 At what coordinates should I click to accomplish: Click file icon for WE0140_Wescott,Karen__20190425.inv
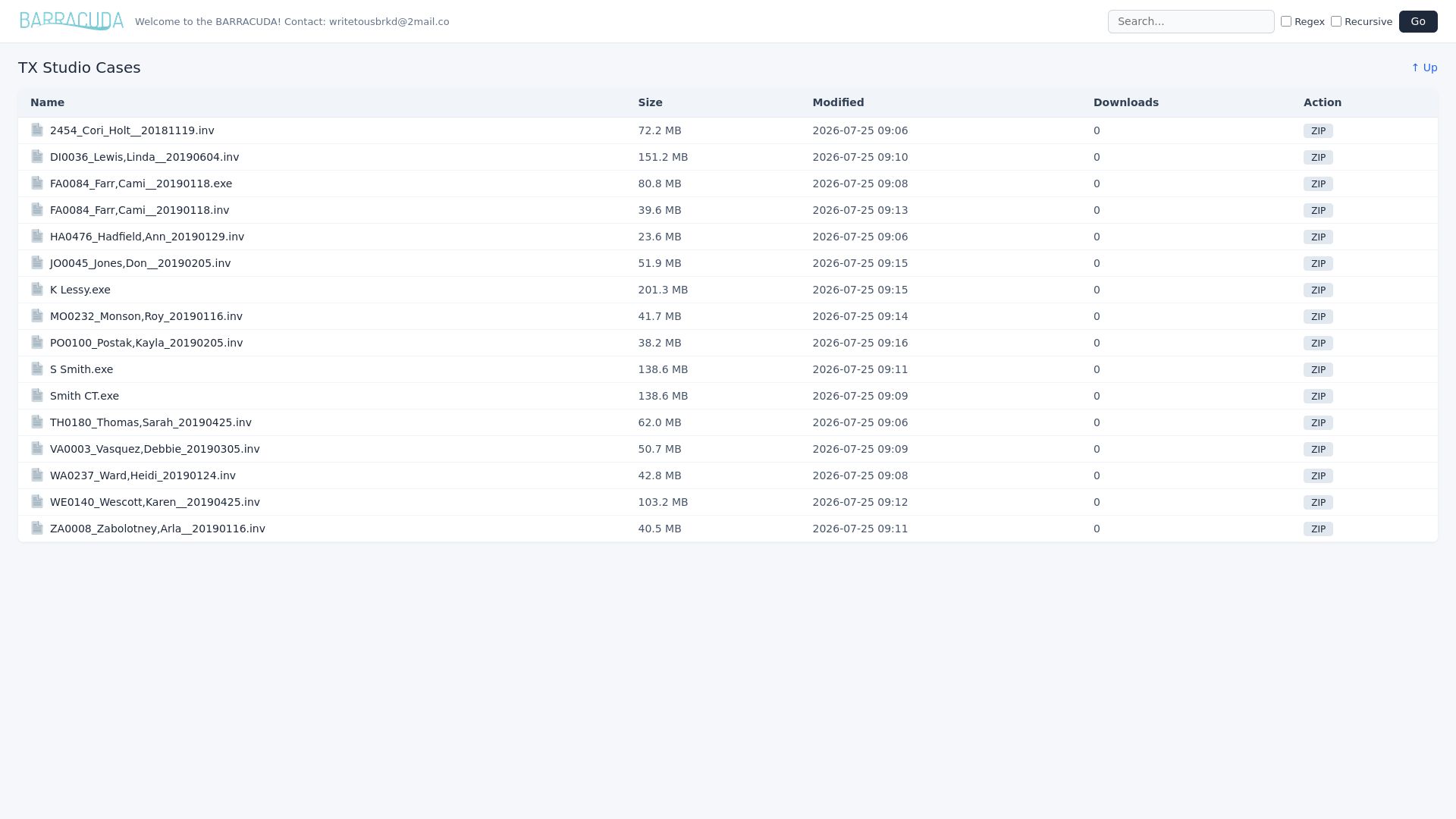click(x=37, y=501)
